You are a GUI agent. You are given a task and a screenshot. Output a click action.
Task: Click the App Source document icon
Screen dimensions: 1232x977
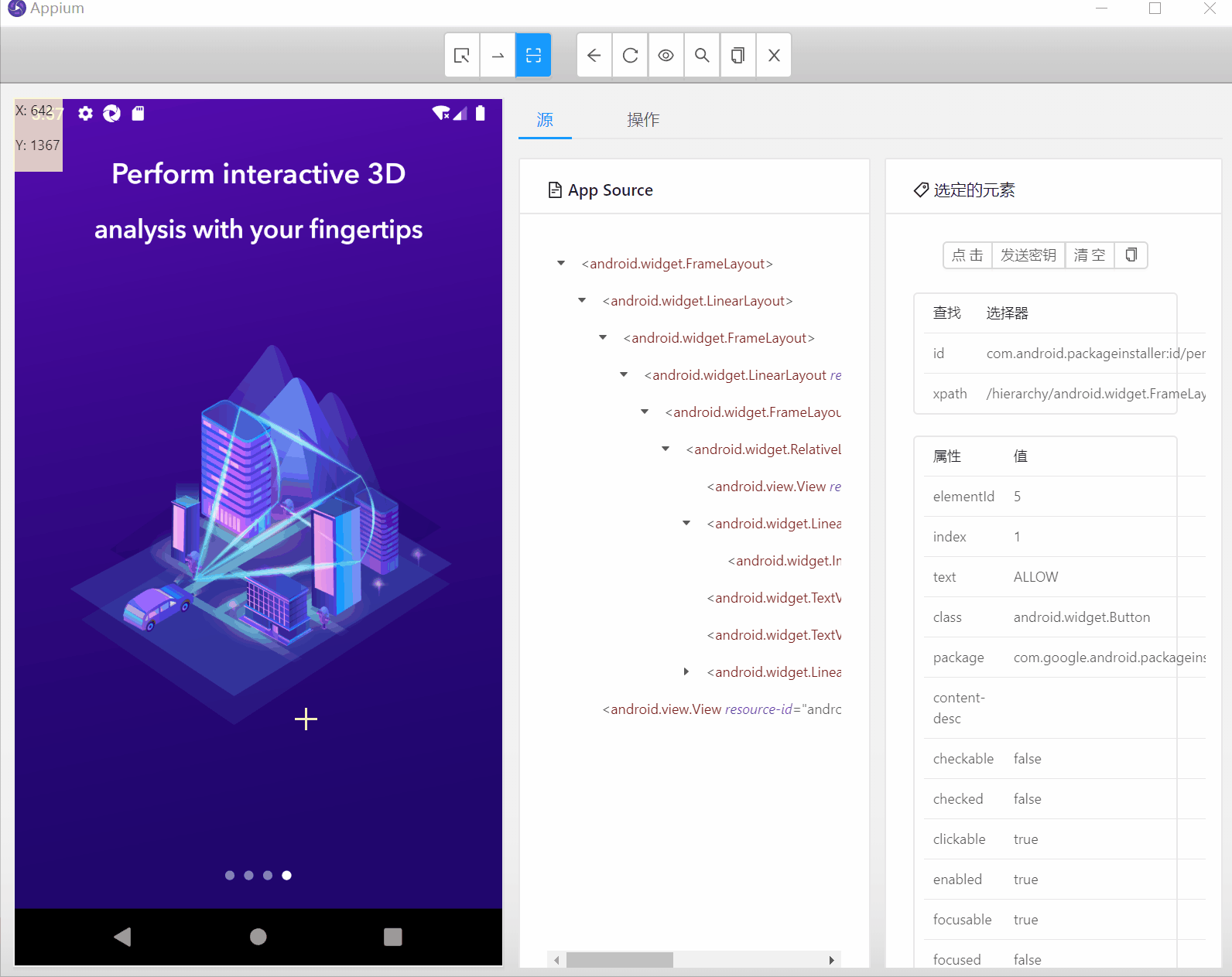point(554,190)
